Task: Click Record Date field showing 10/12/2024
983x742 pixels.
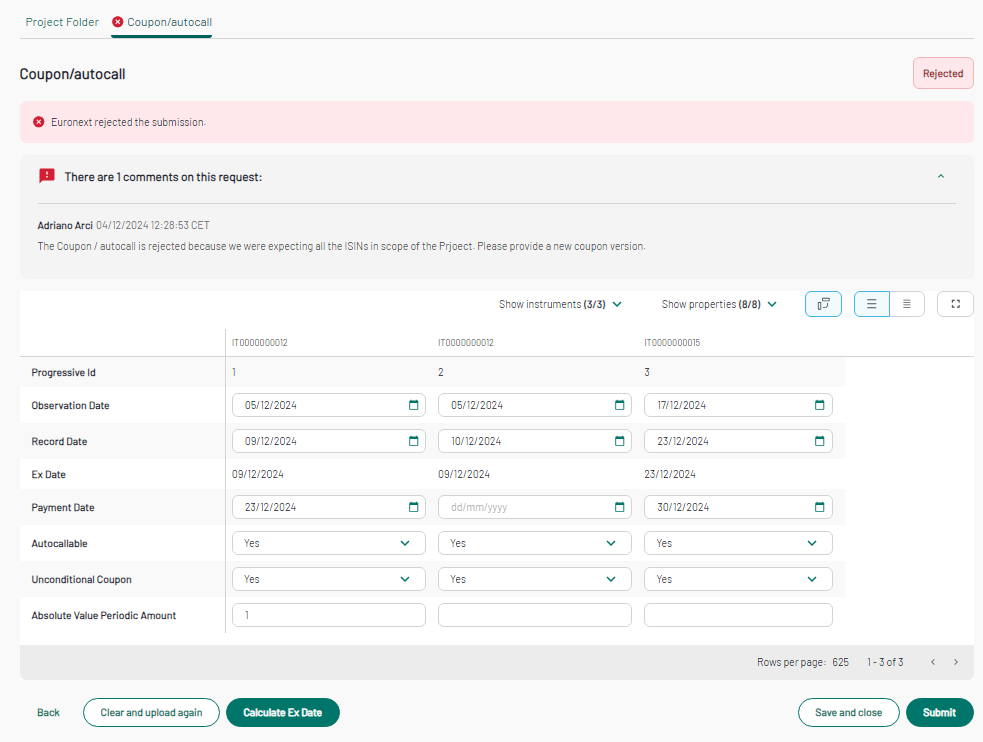Action: tap(535, 441)
